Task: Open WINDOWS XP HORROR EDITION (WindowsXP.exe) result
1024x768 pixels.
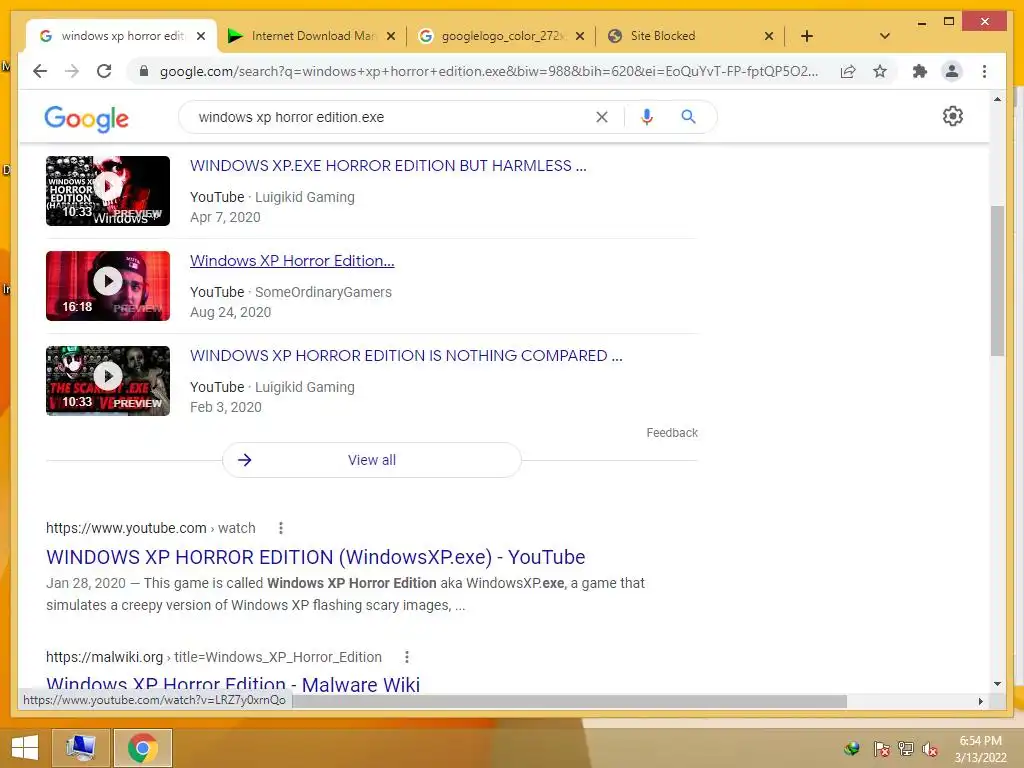Action: pos(315,557)
